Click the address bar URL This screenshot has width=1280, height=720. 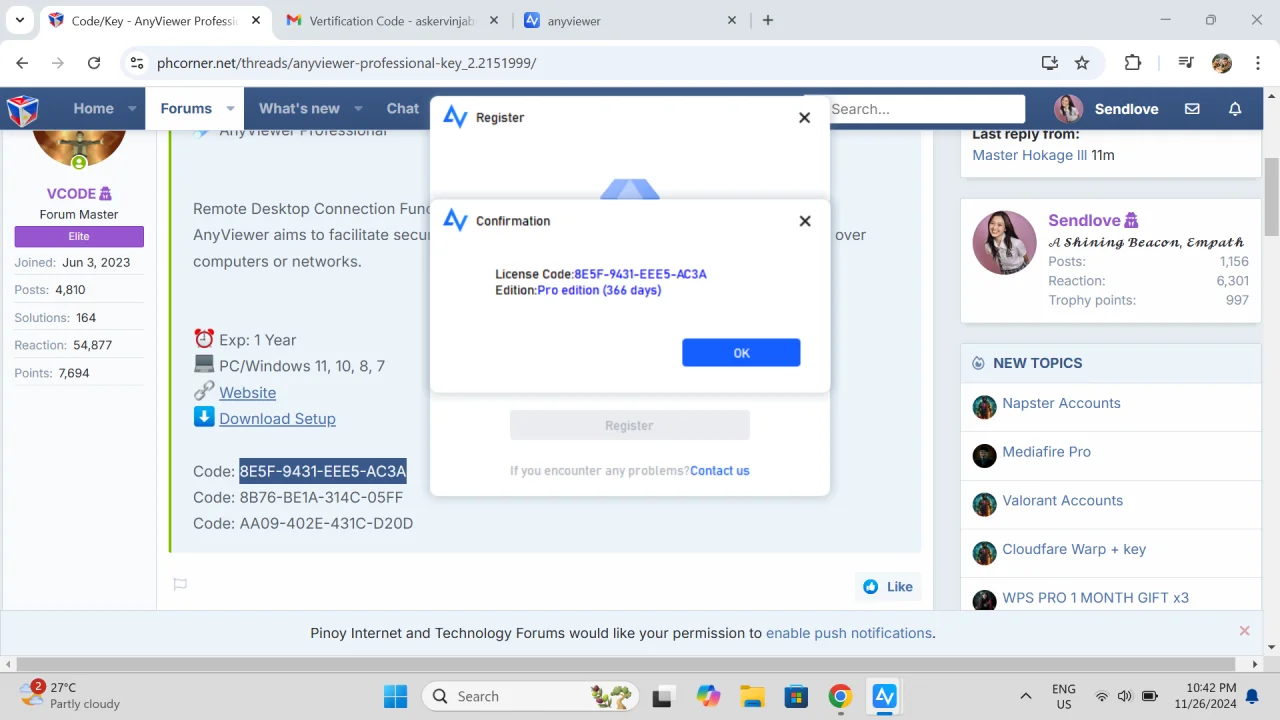pos(347,63)
